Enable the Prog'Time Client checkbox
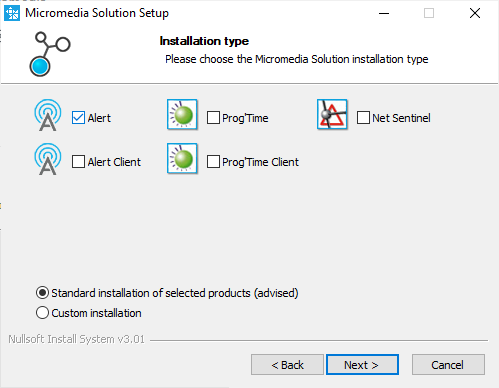Viewport: 499px width, 388px height. click(213, 162)
